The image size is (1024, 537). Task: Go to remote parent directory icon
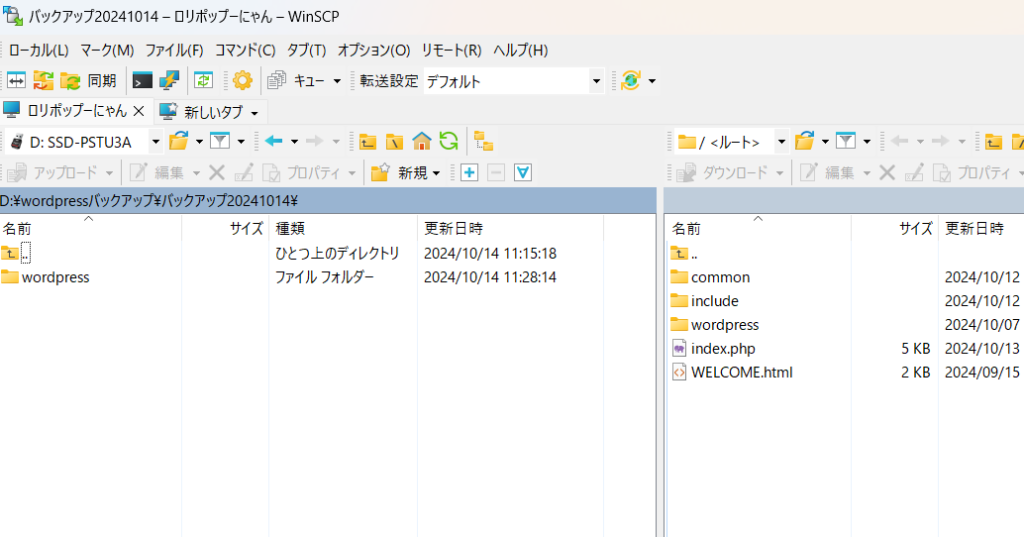[993, 141]
